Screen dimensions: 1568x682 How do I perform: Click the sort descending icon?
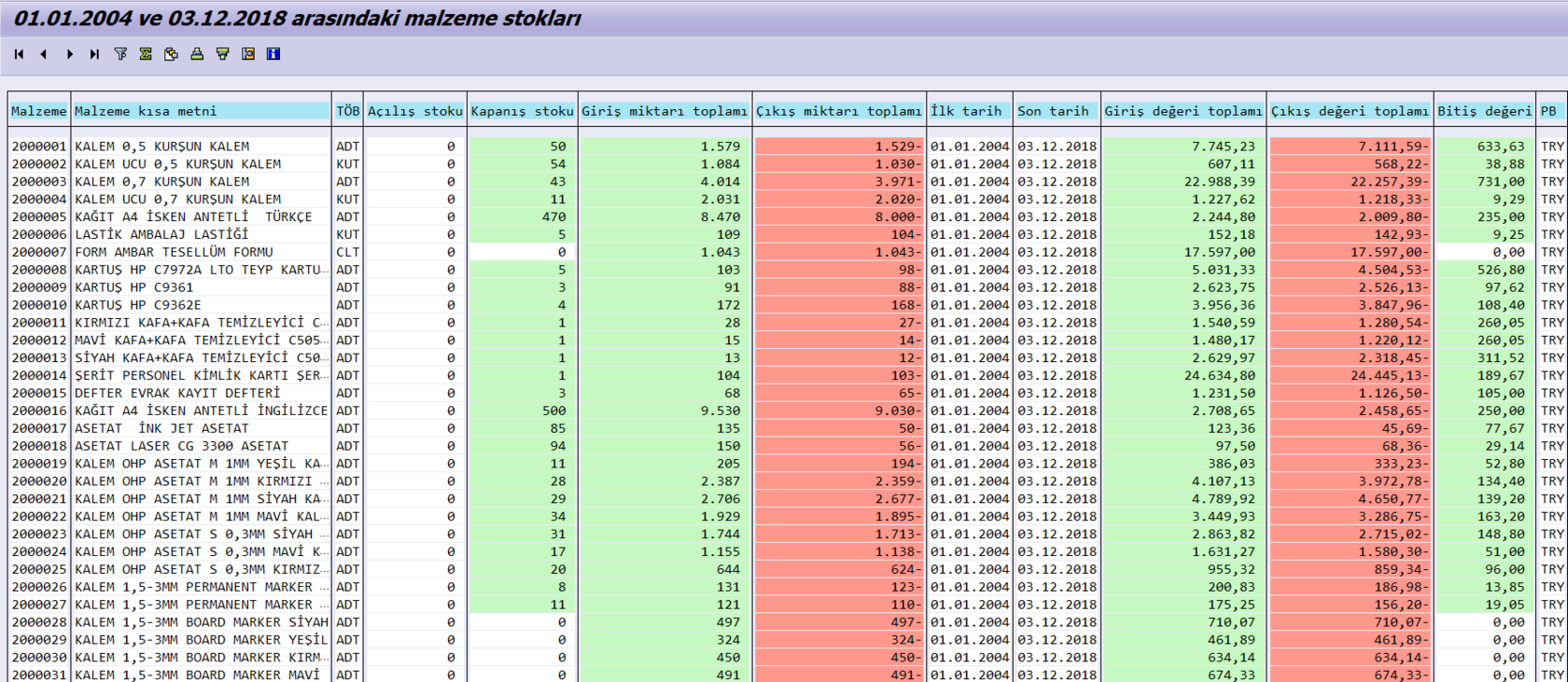(x=222, y=54)
